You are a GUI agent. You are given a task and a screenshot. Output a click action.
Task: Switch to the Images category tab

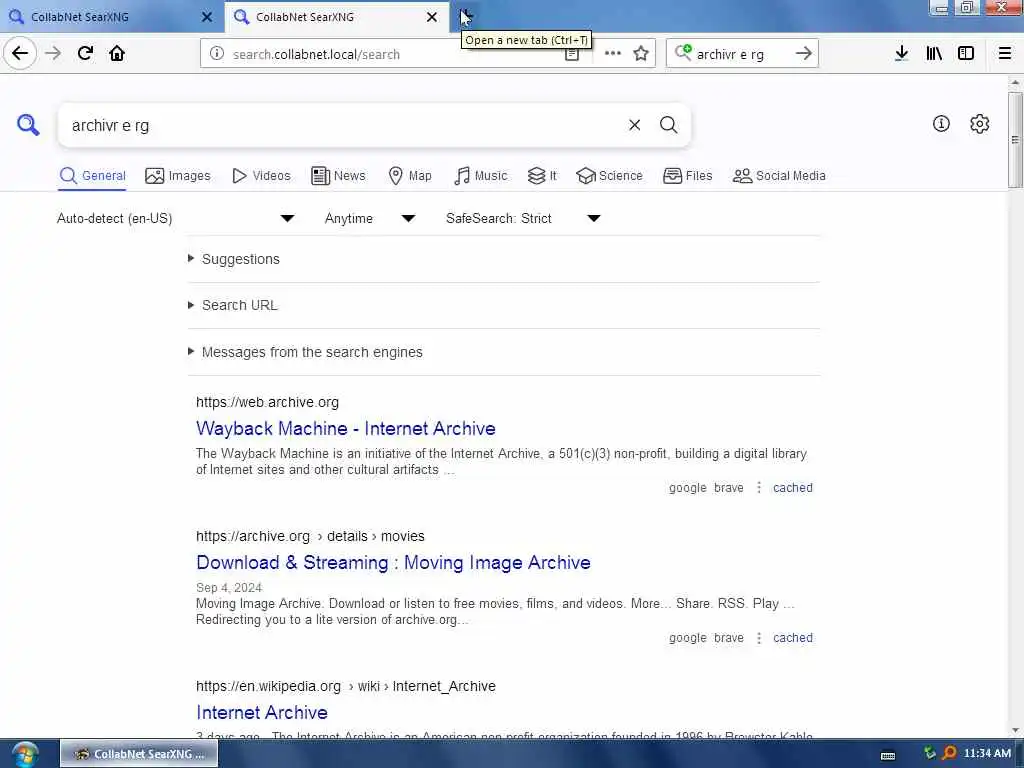[x=178, y=176]
